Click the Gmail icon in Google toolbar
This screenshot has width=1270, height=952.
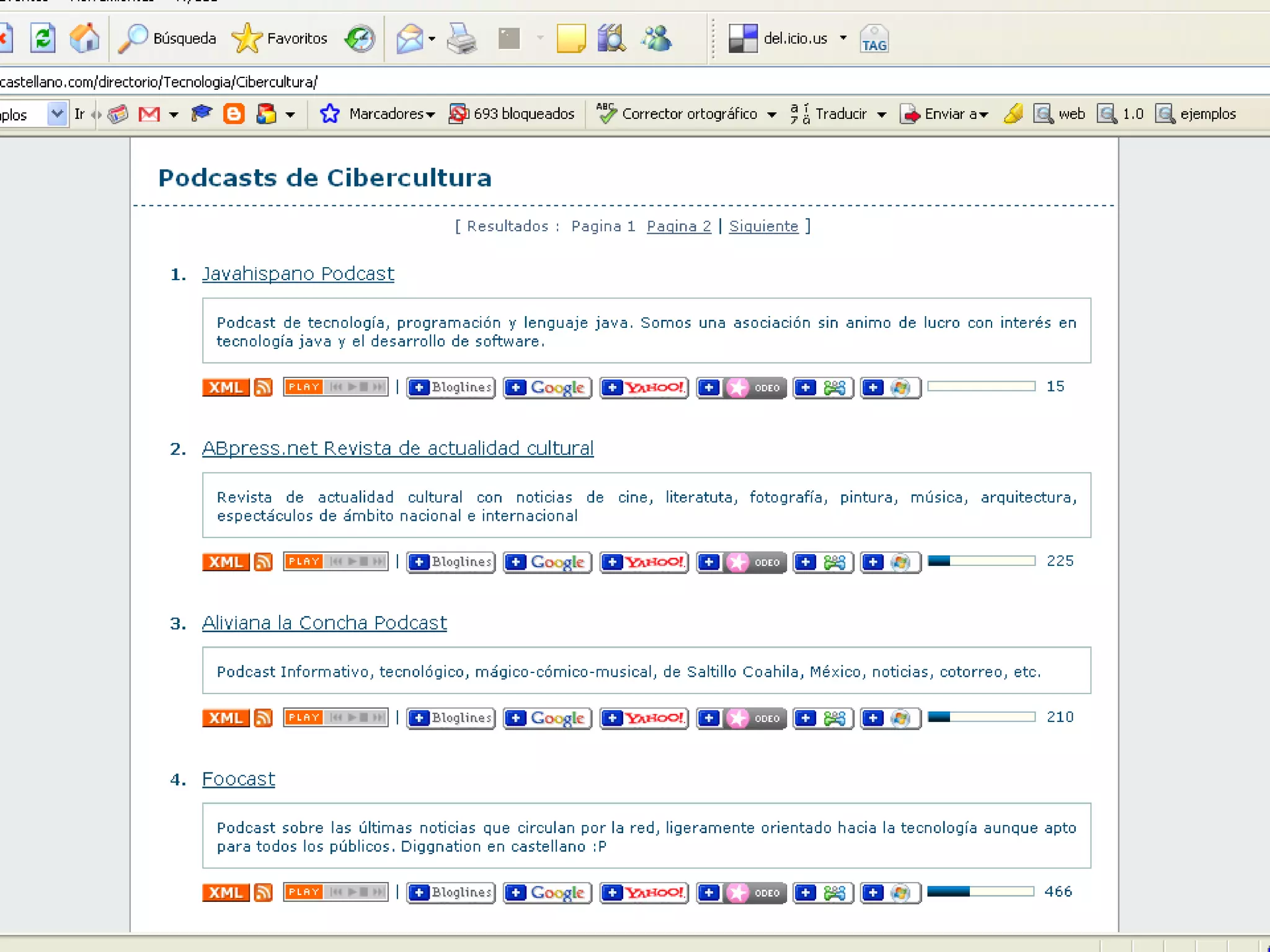[x=149, y=114]
